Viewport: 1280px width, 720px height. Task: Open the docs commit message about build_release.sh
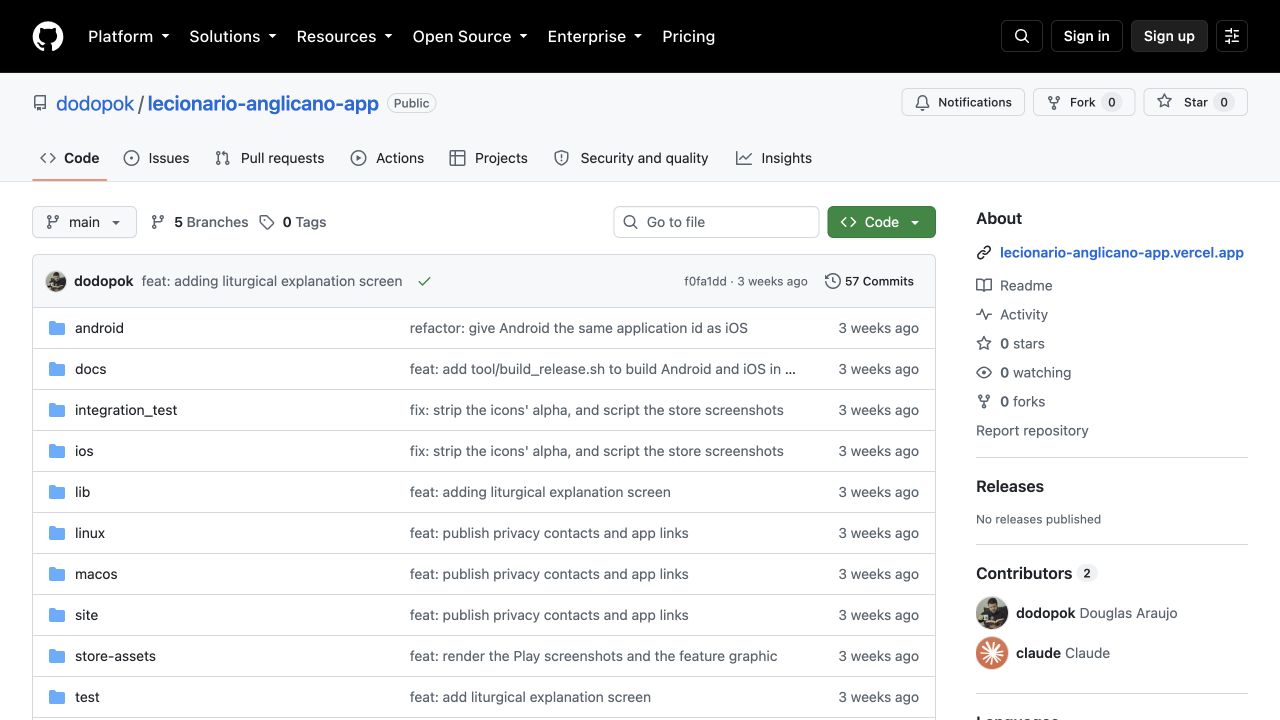[x=603, y=369]
